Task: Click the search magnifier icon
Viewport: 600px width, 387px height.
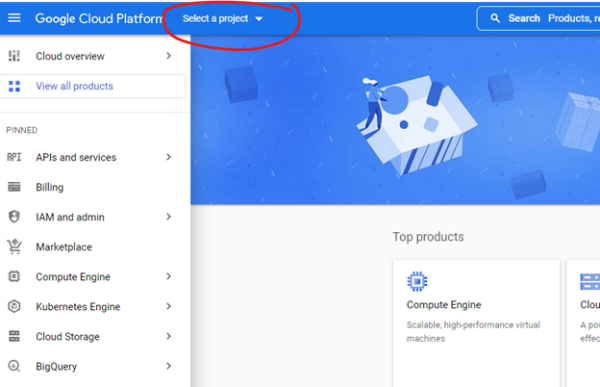Action: [x=495, y=18]
